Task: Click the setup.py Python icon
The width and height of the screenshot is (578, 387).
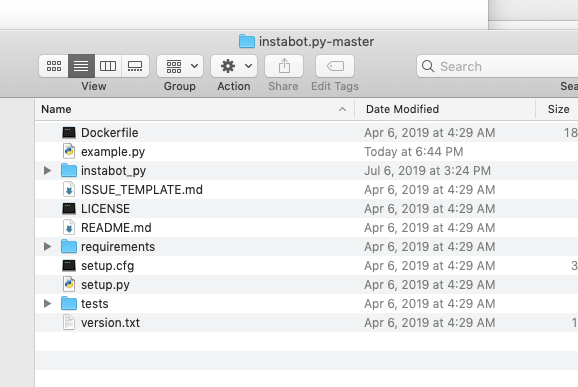Action: tap(69, 285)
